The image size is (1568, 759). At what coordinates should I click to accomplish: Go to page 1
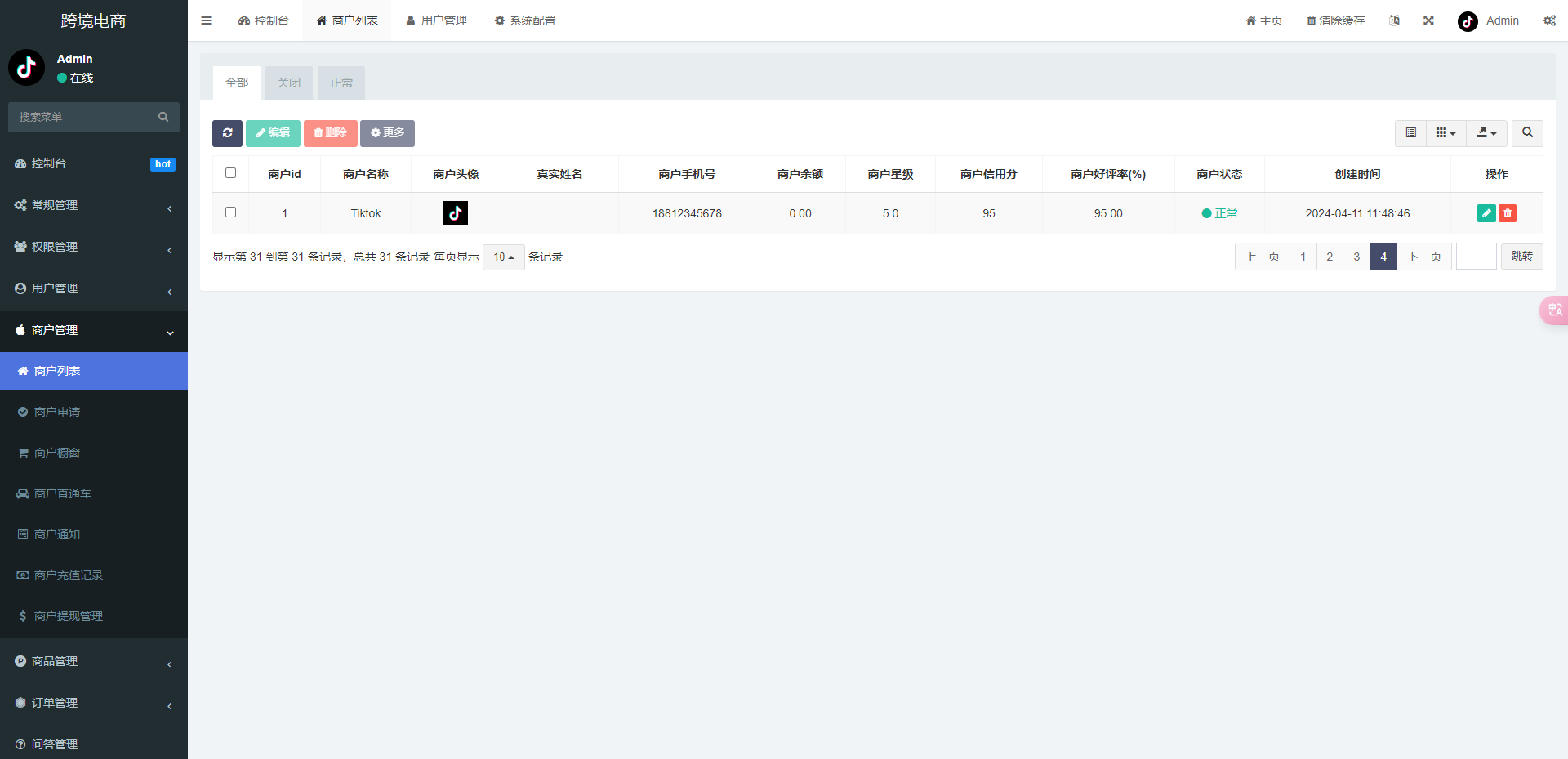[1303, 257]
